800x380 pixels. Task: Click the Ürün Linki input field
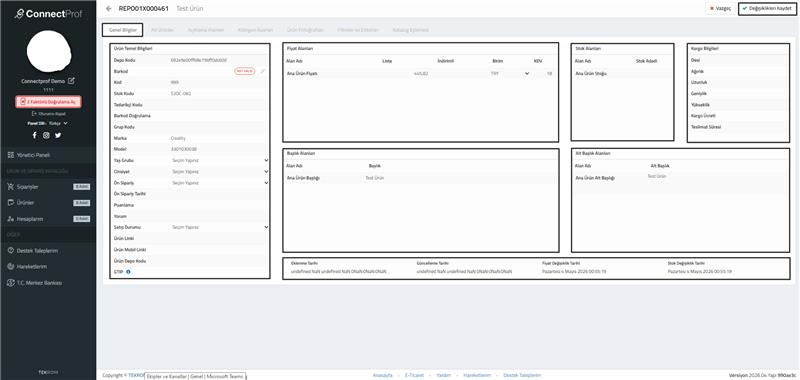click(x=219, y=238)
